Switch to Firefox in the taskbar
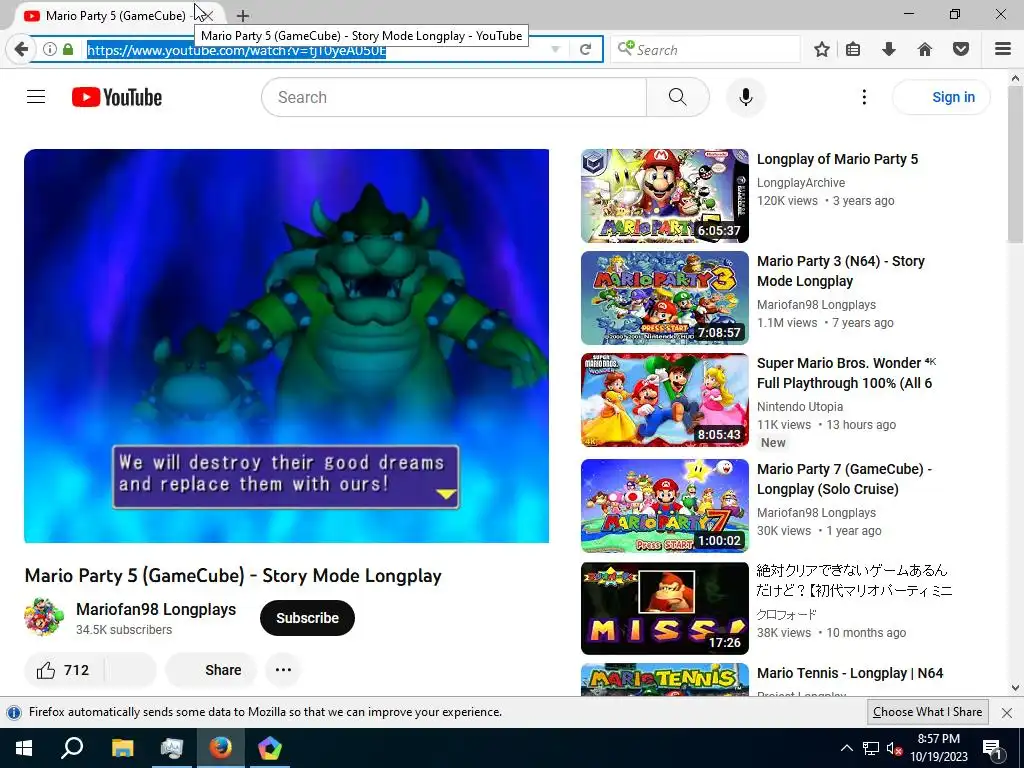 pos(220,748)
